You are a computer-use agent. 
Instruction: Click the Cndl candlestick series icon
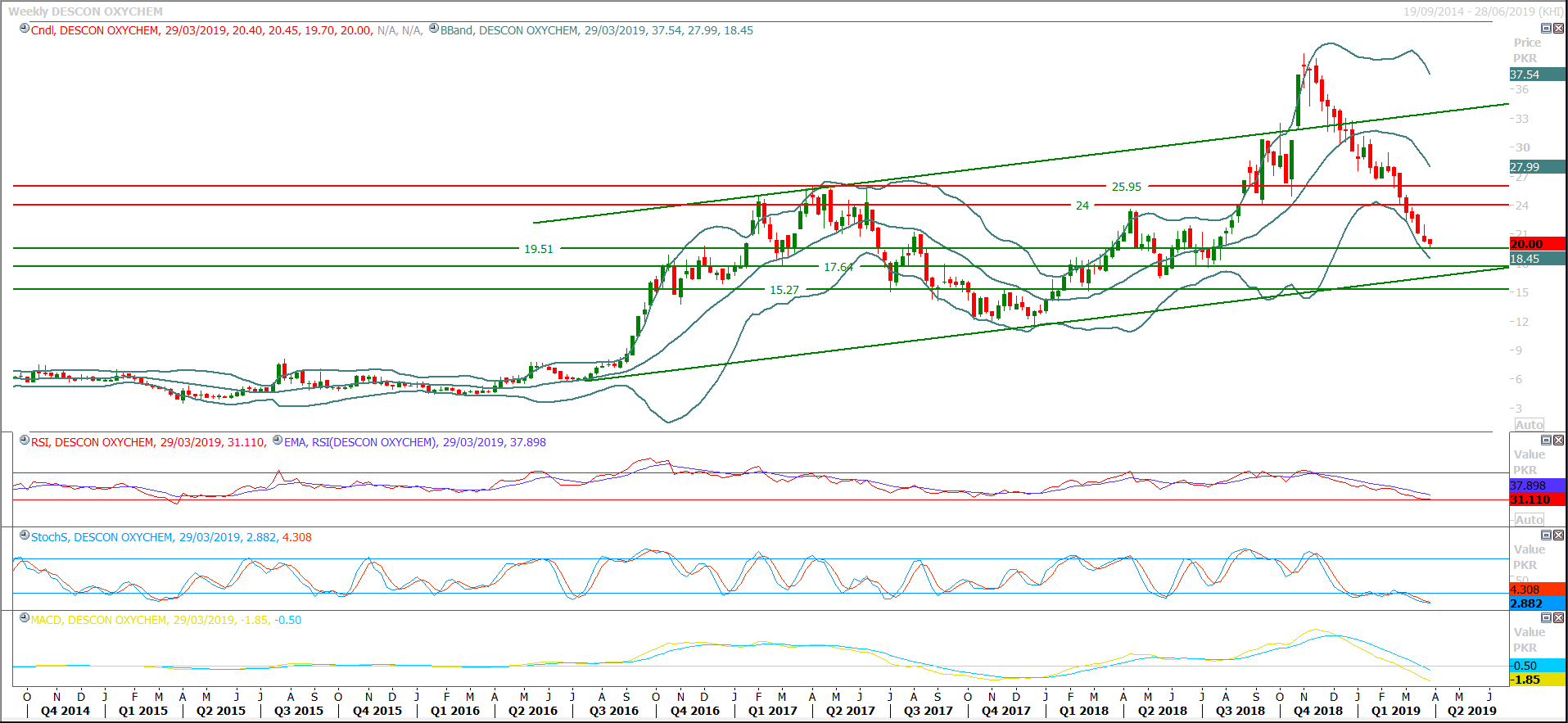point(25,29)
